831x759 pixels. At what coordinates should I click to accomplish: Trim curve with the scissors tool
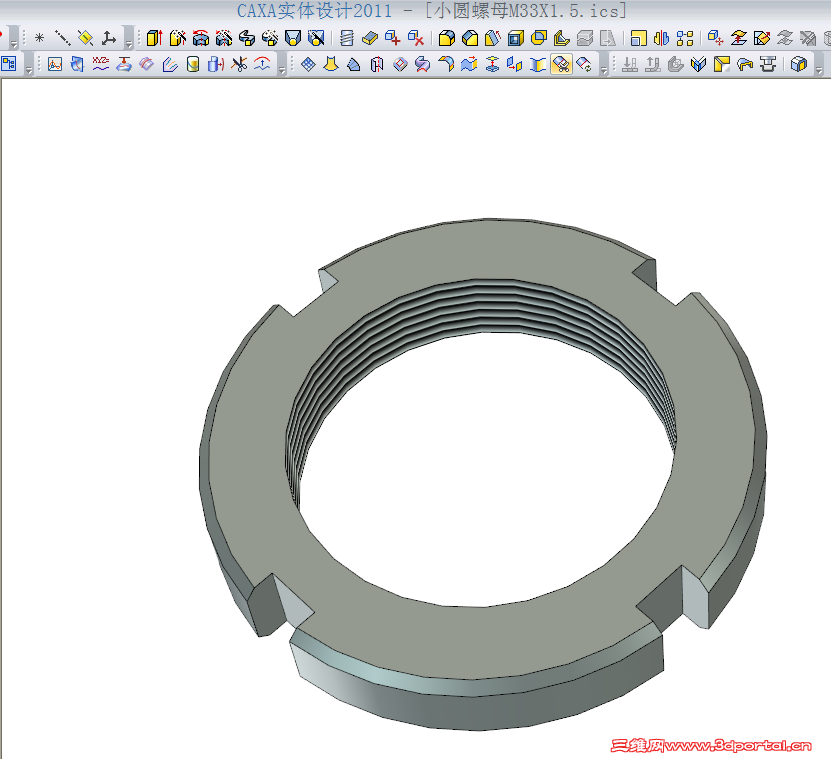coord(240,64)
